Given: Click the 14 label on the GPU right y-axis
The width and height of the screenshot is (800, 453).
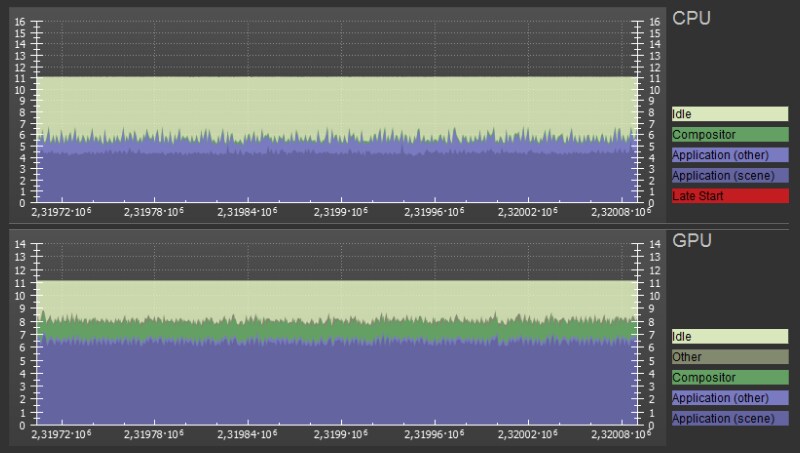Looking at the screenshot, I should 654,245.
